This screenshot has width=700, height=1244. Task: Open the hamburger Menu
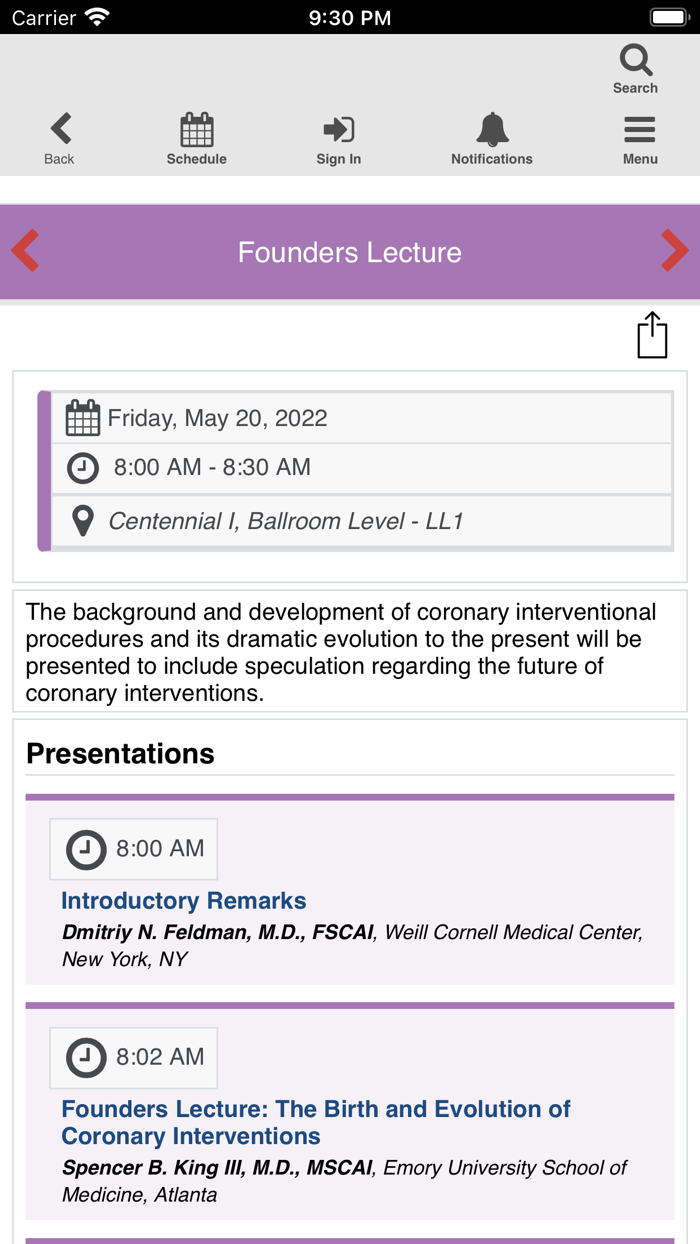(x=639, y=131)
